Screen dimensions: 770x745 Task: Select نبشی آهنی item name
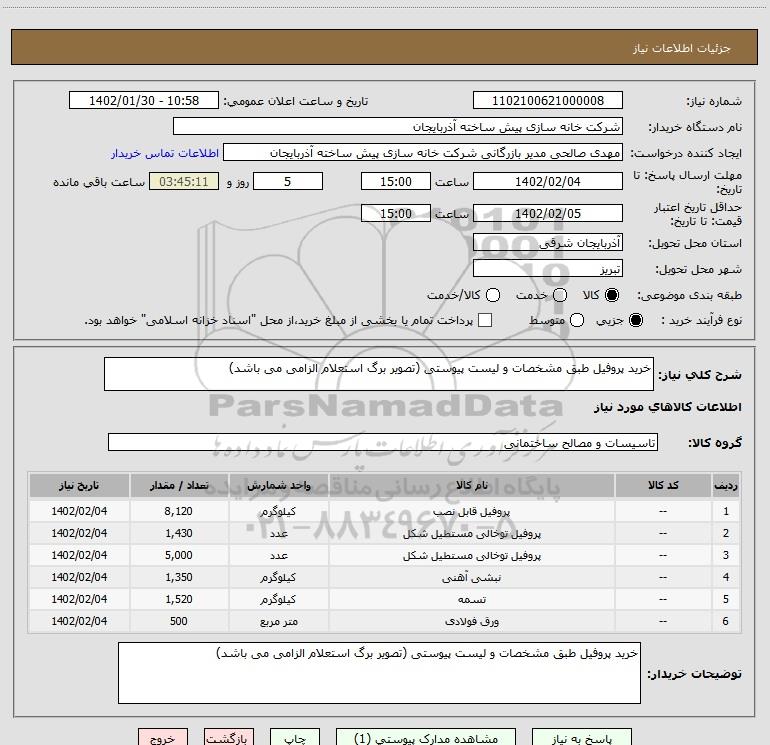click(471, 577)
